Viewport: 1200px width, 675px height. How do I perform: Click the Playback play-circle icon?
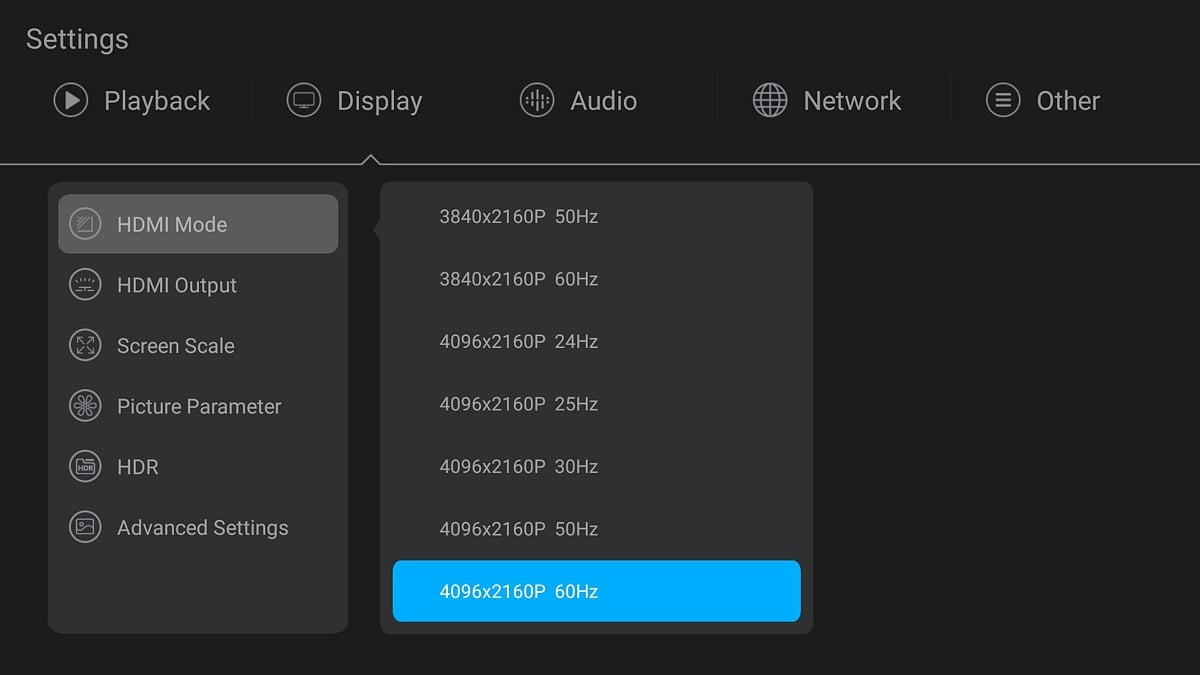coord(71,101)
